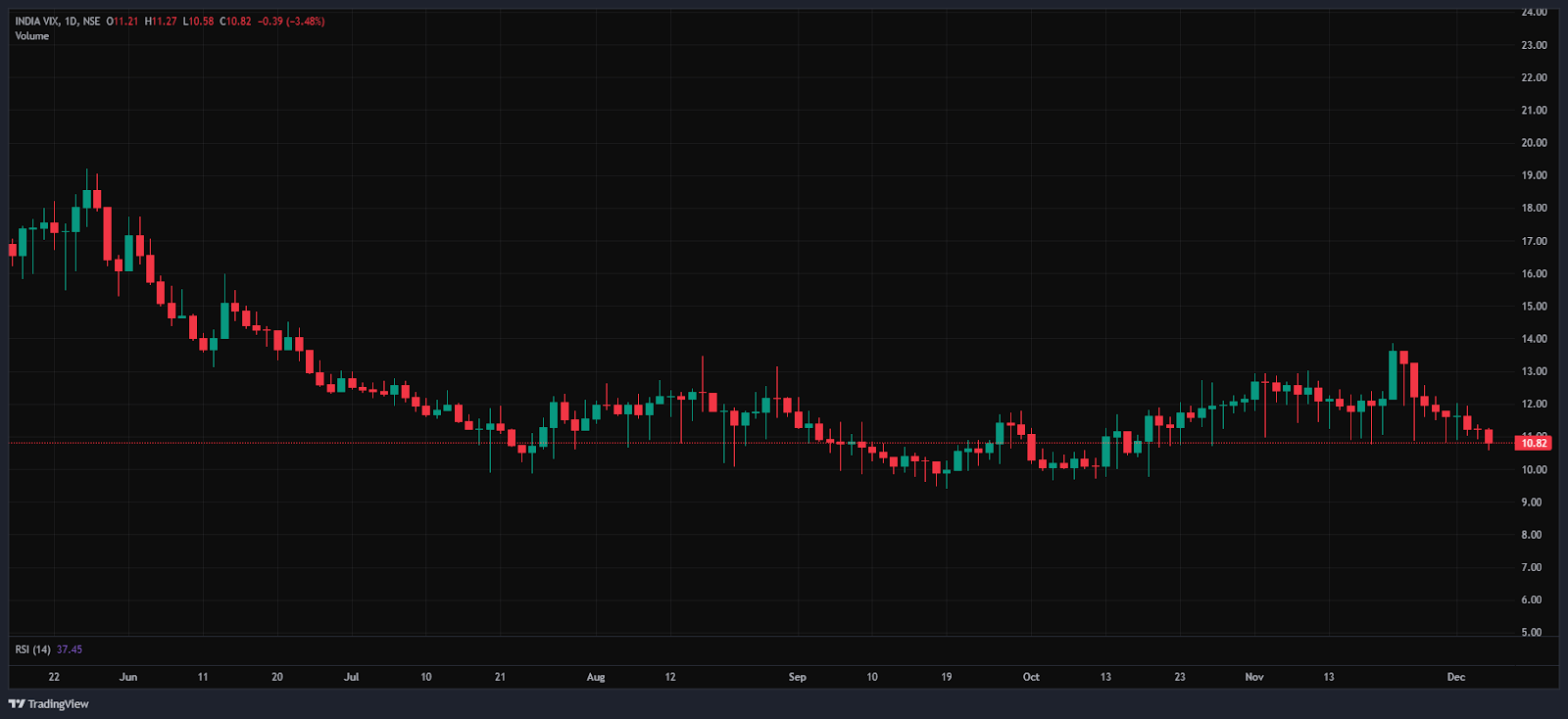This screenshot has height=719, width=1568.
Task: Click the RSI value 37.45
Action: [70, 649]
